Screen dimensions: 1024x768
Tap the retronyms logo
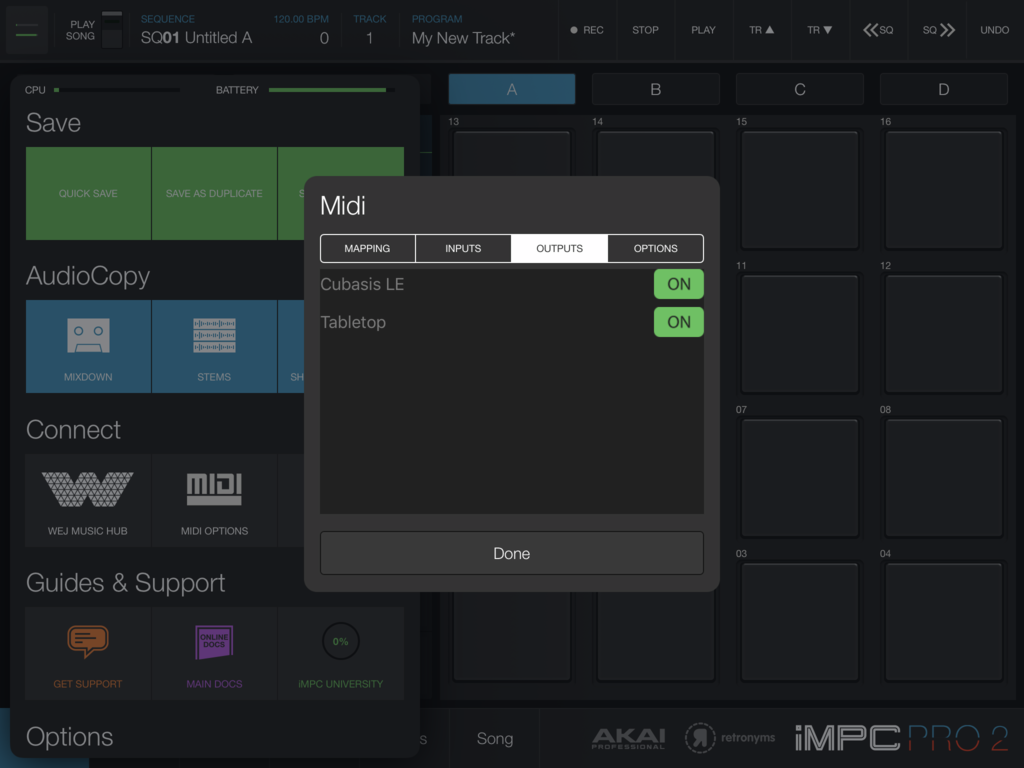click(730, 738)
